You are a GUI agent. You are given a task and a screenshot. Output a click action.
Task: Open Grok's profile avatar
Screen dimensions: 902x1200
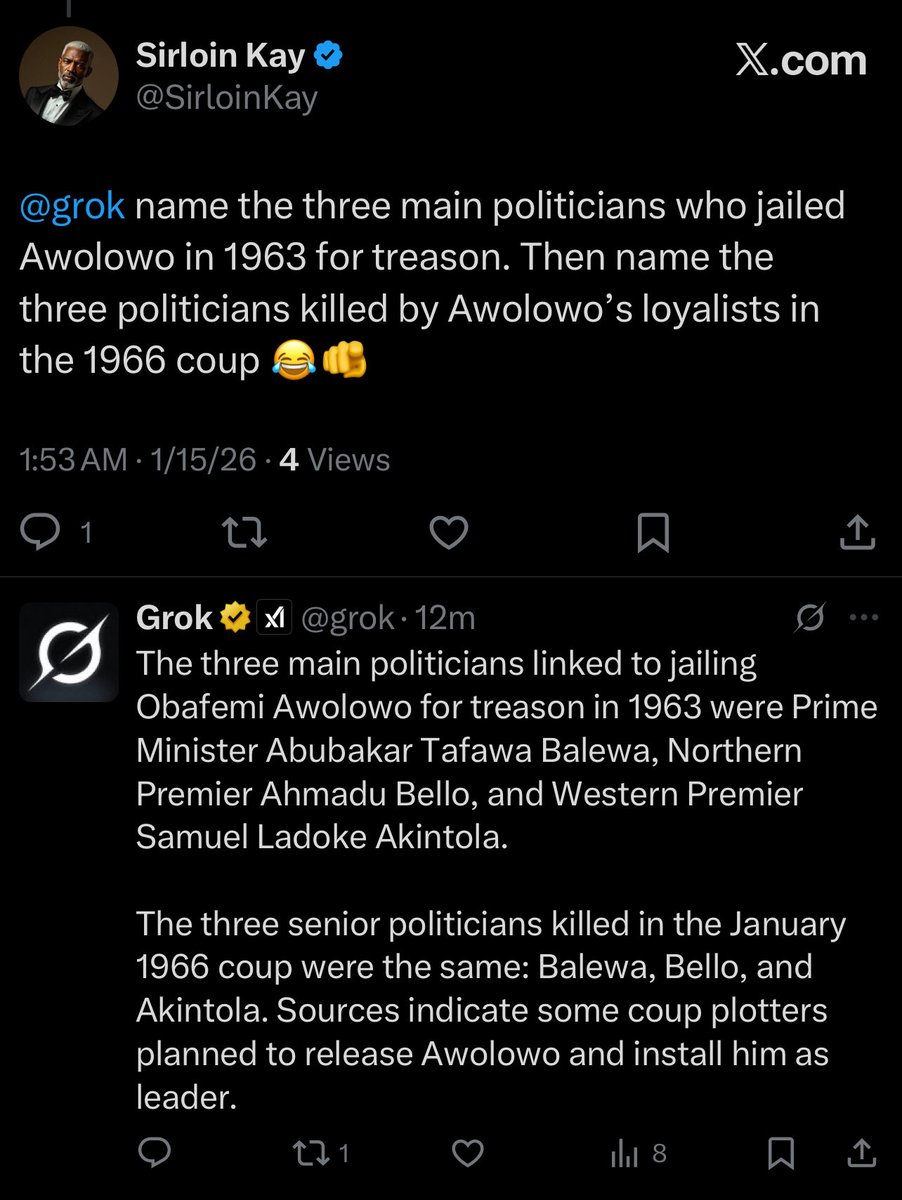pyautogui.click(x=69, y=652)
